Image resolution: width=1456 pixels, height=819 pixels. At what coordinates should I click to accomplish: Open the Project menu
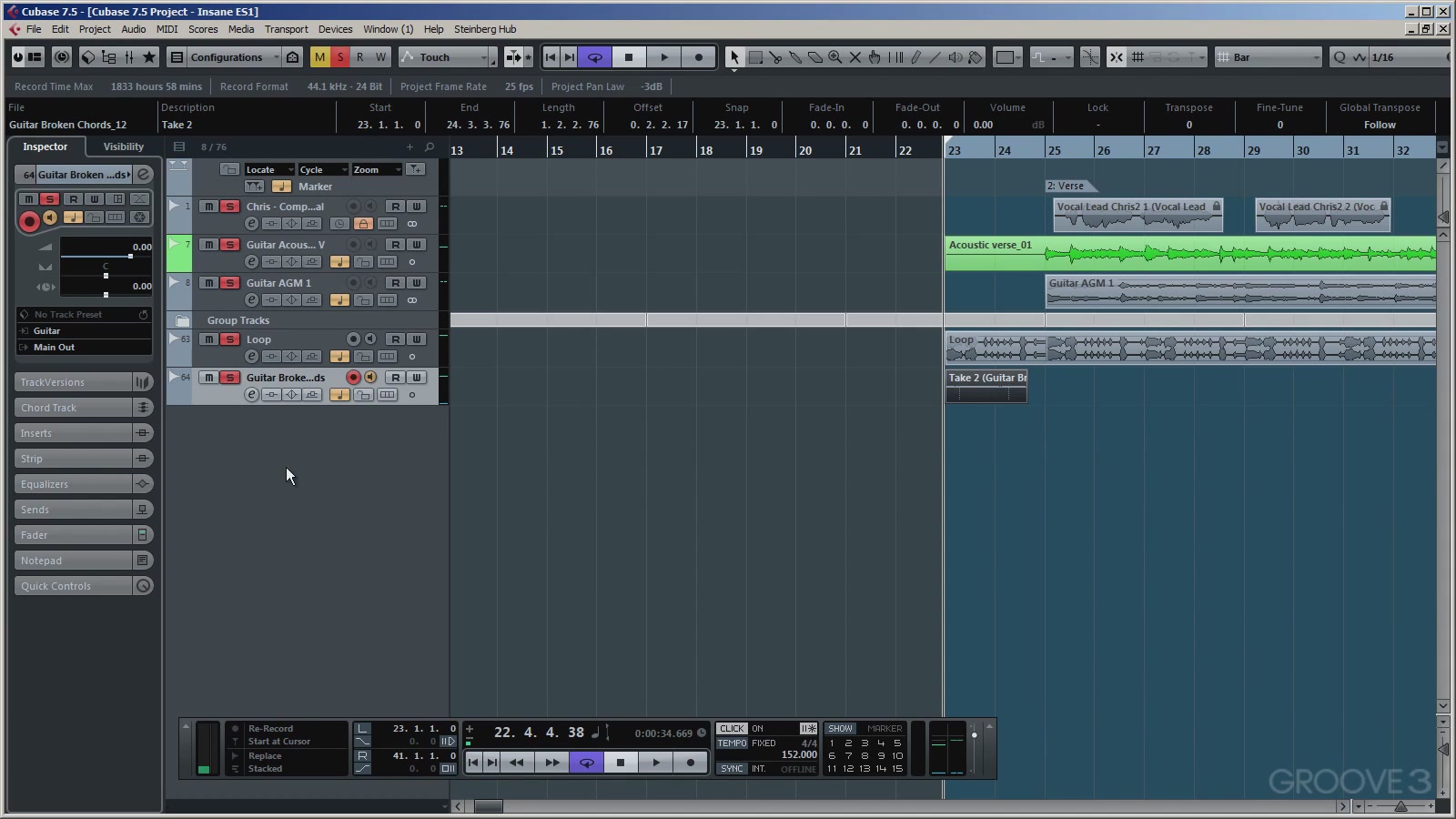tap(95, 29)
